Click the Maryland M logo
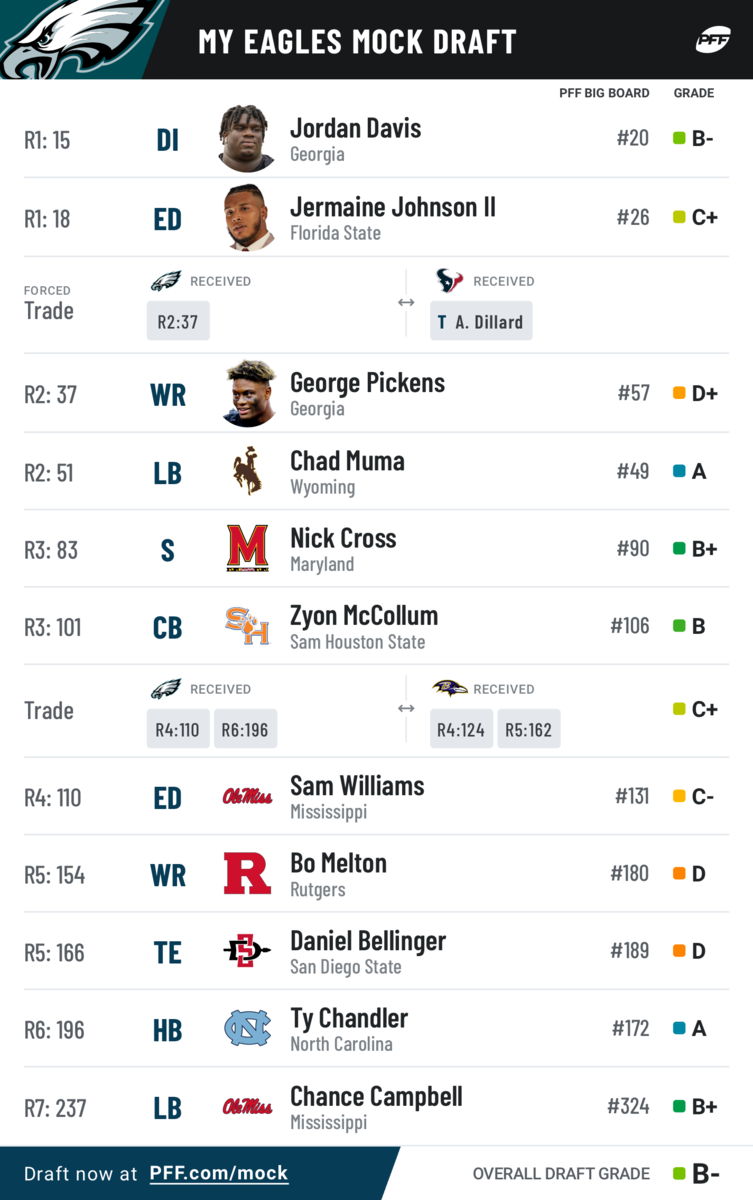Viewport: 753px width, 1200px height. [x=247, y=548]
